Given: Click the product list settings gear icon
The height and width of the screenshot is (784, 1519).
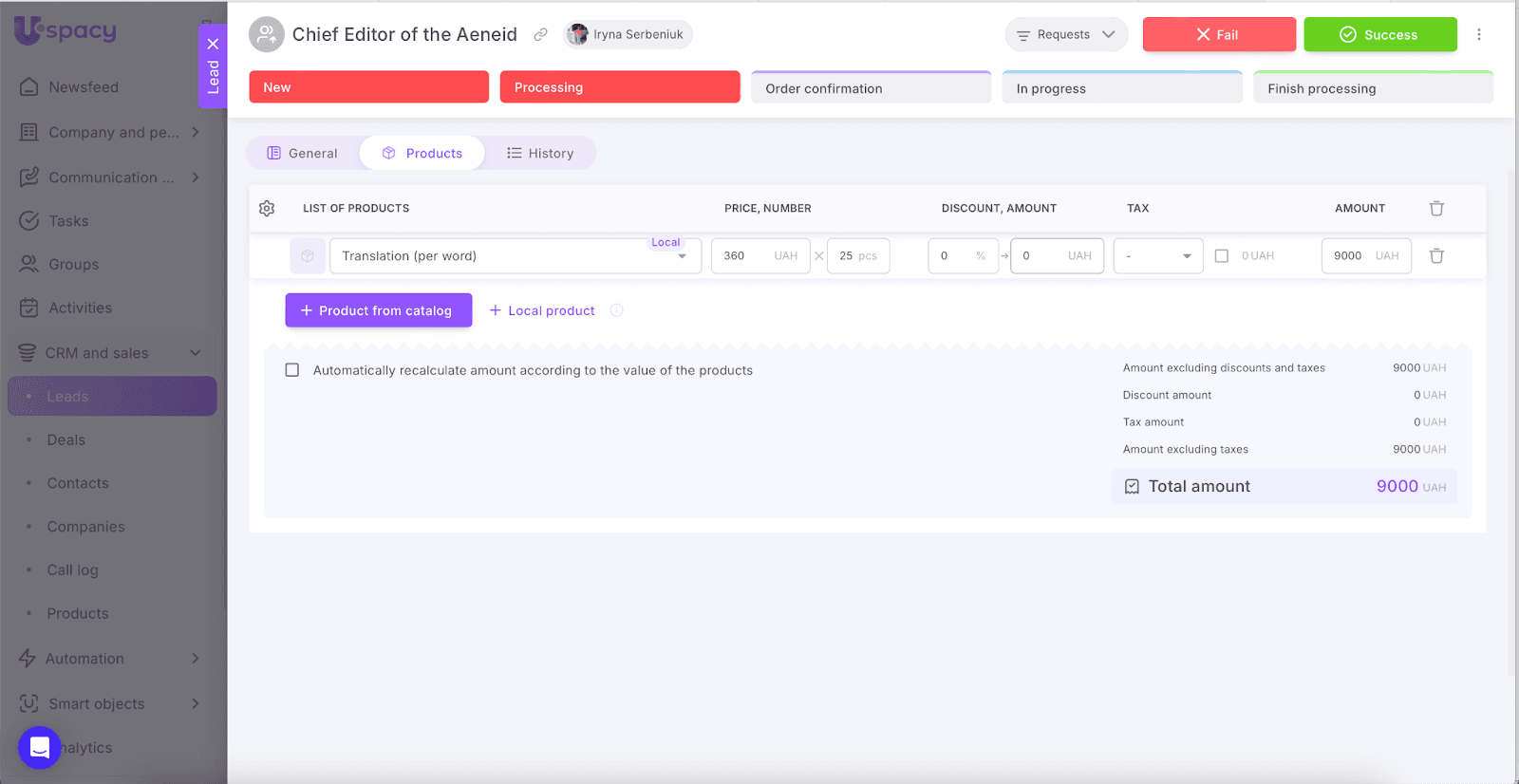Looking at the screenshot, I should click(267, 209).
